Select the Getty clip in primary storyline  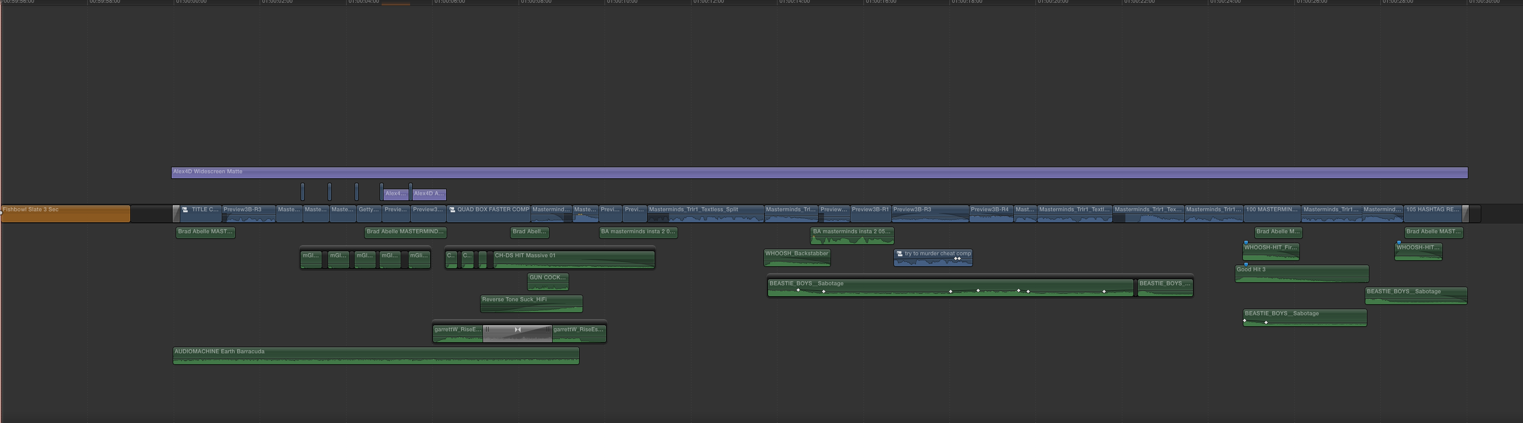coord(368,213)
